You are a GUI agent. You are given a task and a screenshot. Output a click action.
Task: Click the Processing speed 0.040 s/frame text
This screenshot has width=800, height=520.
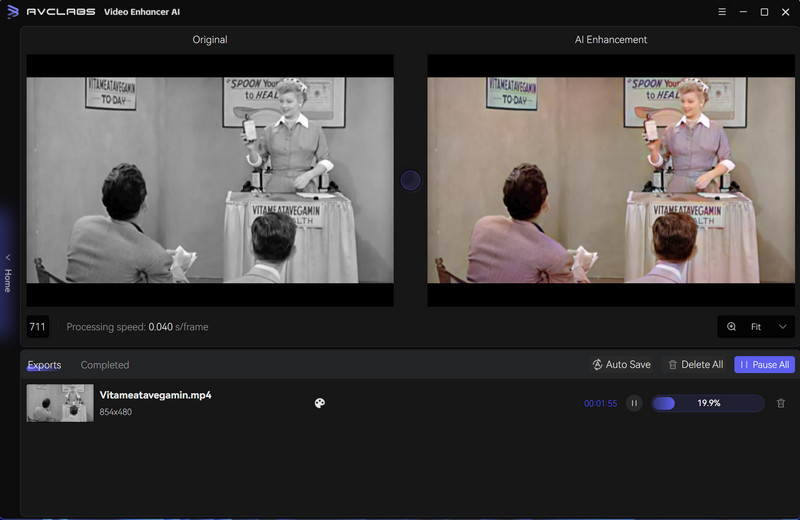pyautogui.click(x=137, y=327)
